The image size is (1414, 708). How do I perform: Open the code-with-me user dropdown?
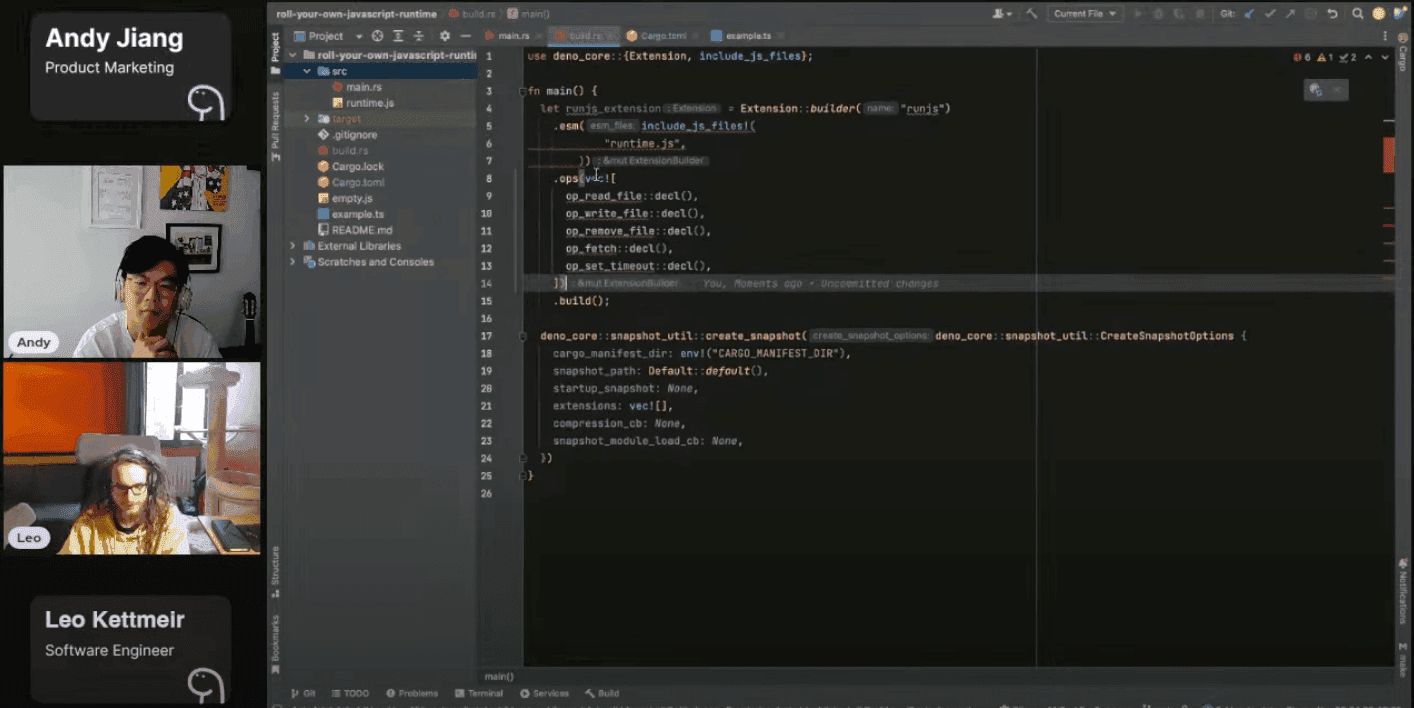tap(1001, 14)
